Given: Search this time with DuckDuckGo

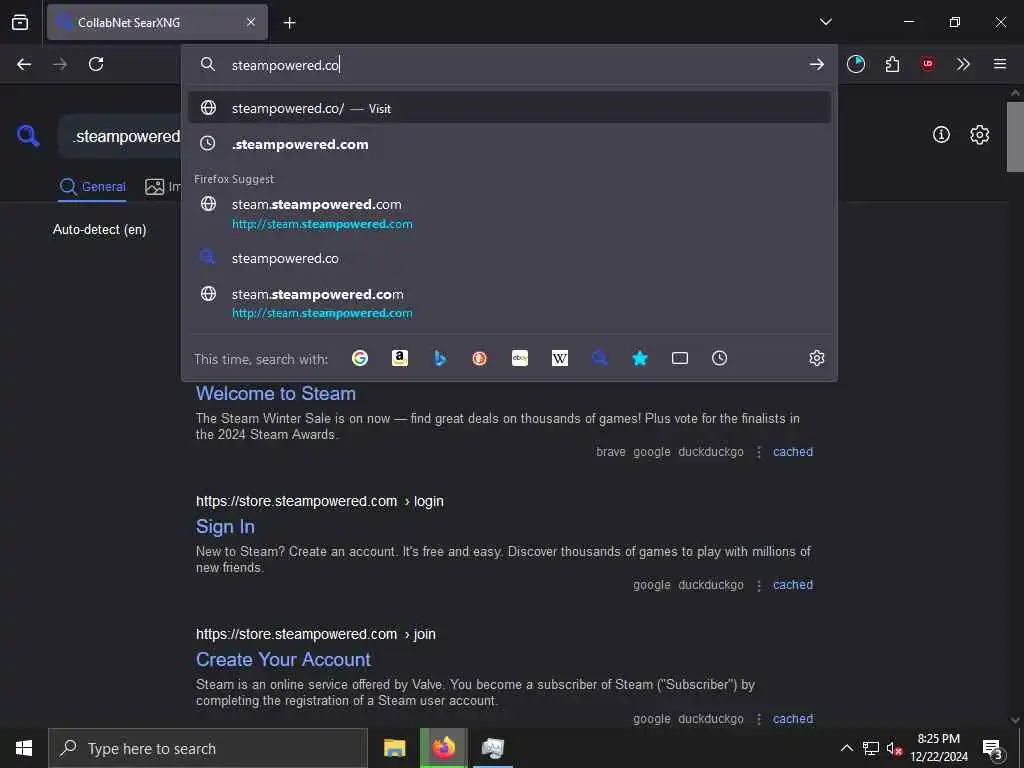Looking at the screenshot, I should coord(479,358).
